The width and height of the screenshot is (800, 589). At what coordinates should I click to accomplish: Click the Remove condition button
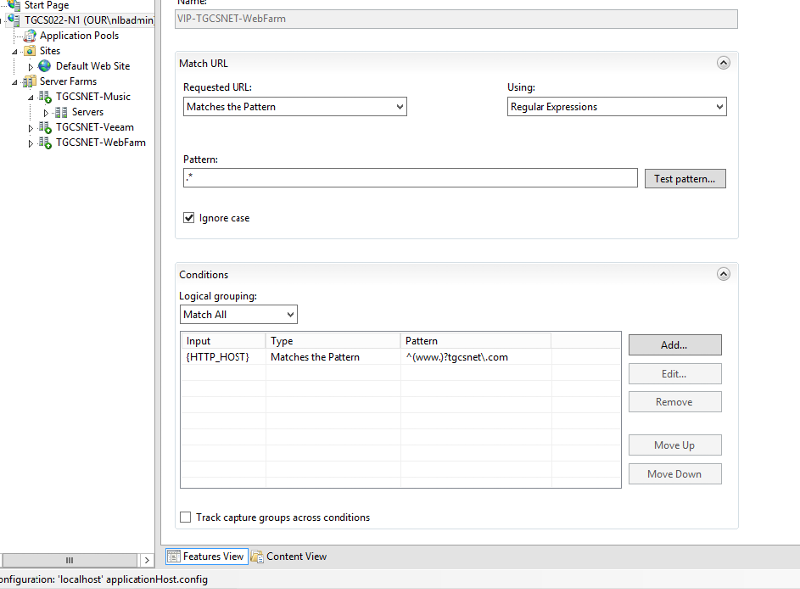(x=675, y=402)
